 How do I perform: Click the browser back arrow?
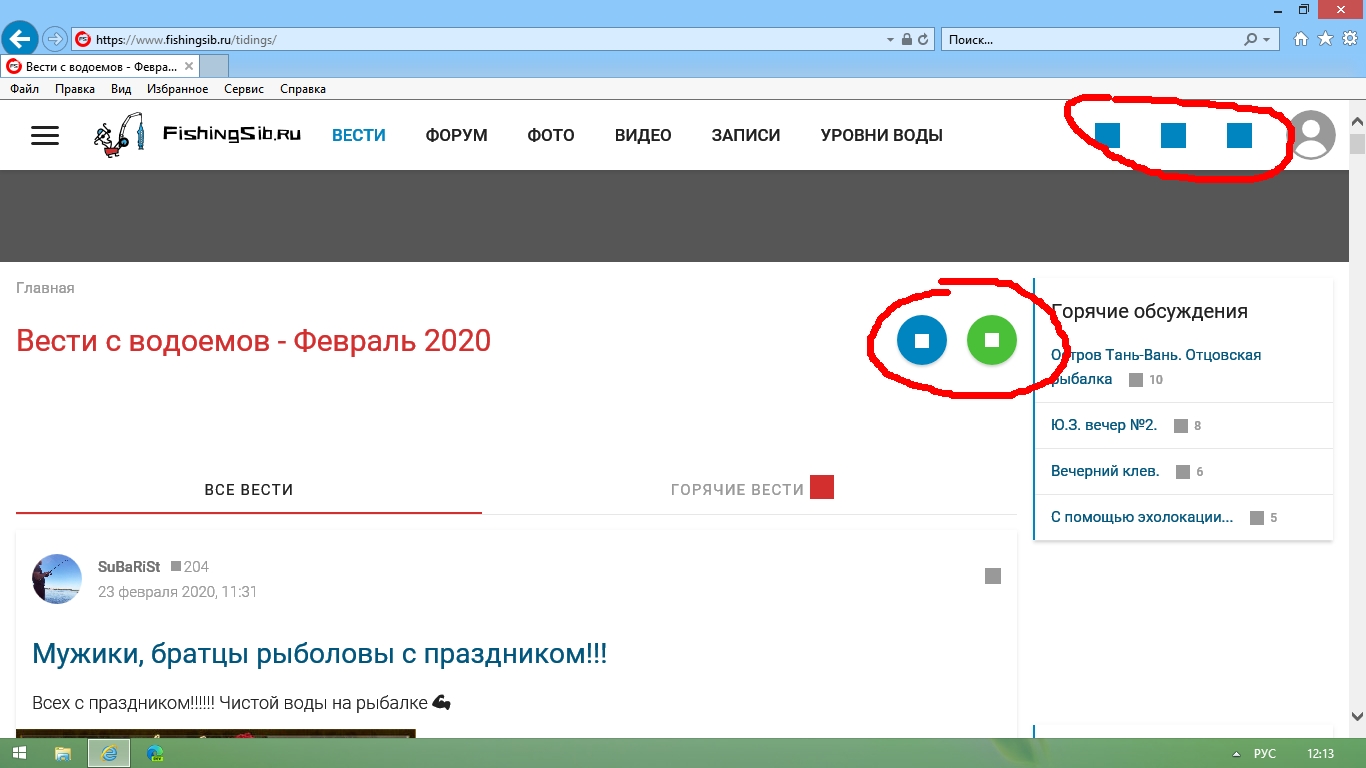[20, 40]
